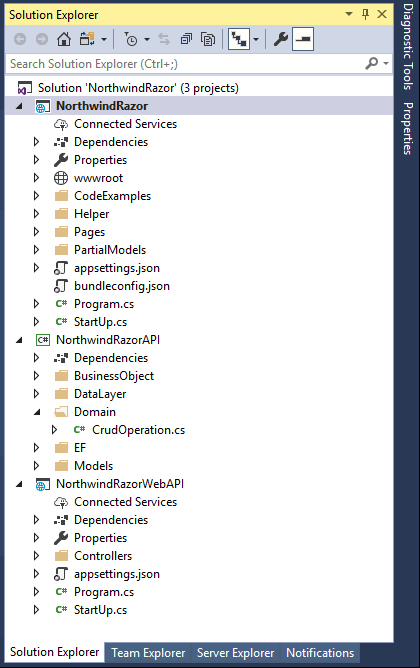Click the pin auto-hide icon
The height and width of the screenshot is (668, 420).
pyautogui.click(x=365, y=14)
